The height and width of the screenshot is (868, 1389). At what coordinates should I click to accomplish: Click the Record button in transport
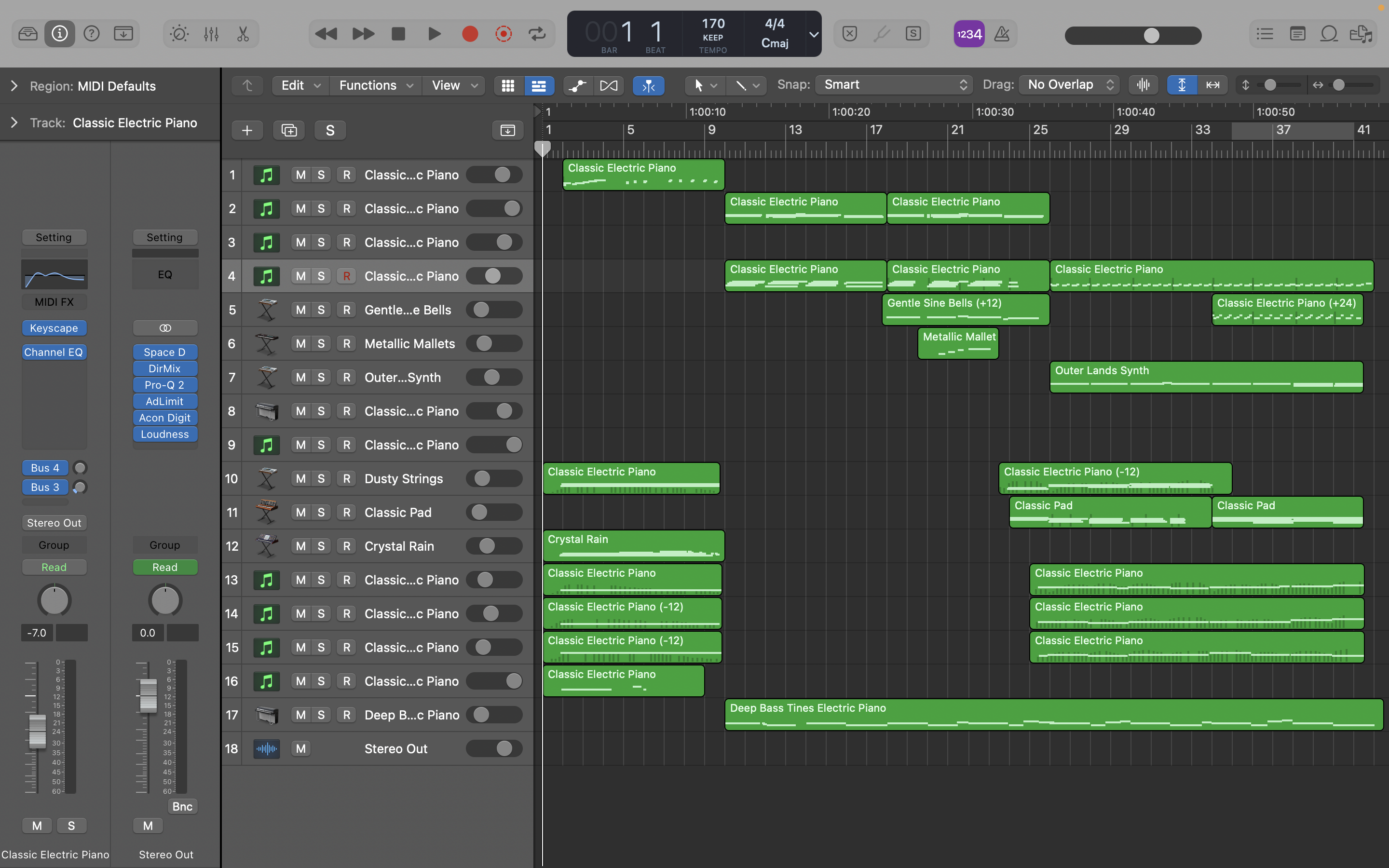(469, 34)
